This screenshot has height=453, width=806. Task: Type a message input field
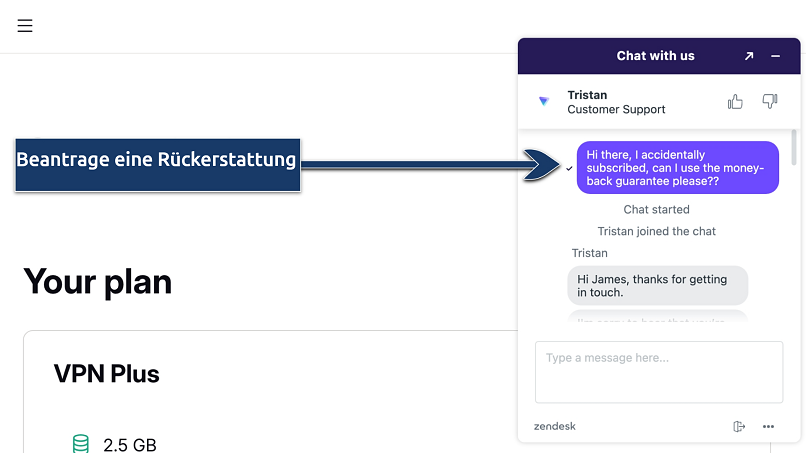658,371
